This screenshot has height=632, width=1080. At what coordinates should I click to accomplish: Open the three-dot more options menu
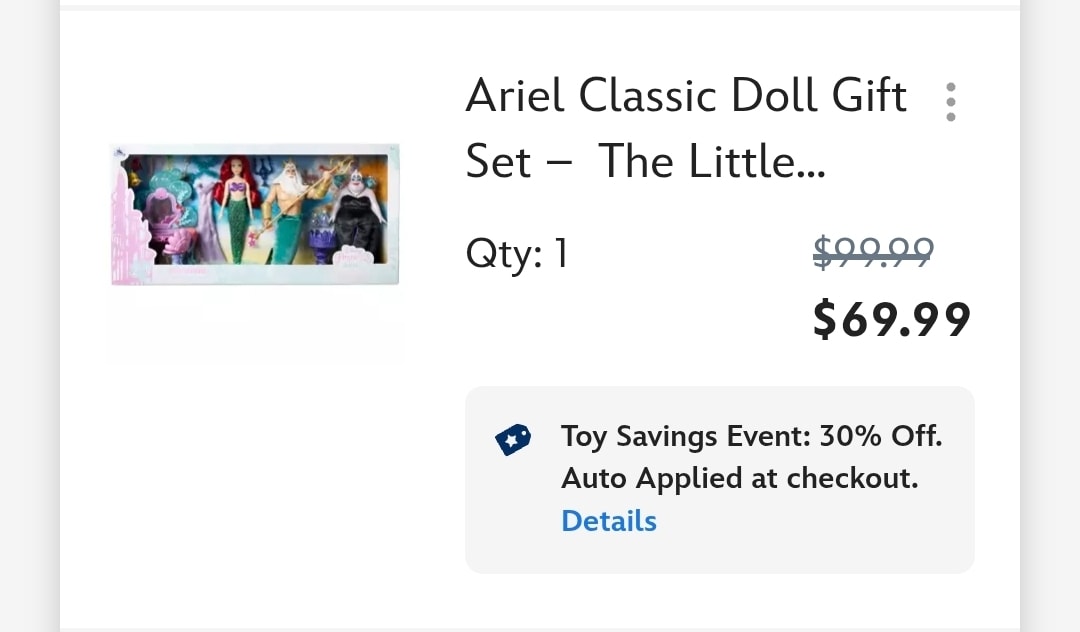(950, 102)
